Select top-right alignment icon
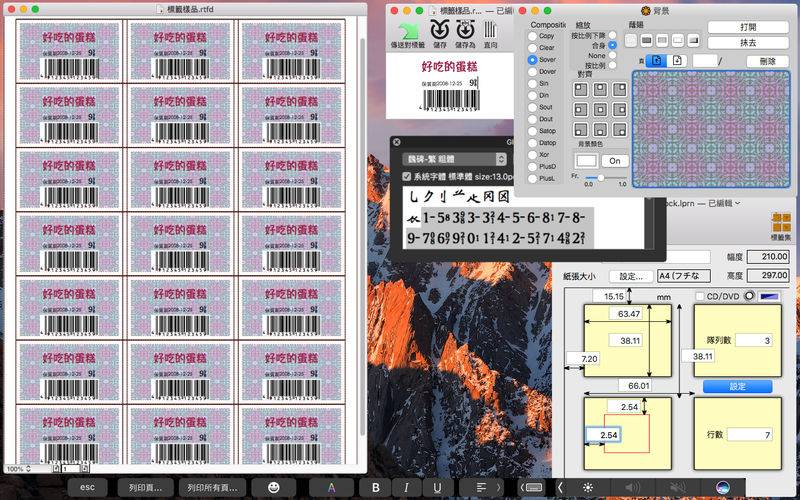Image resolution: width=800 pixels, height=500 pixels. point(619,90)
